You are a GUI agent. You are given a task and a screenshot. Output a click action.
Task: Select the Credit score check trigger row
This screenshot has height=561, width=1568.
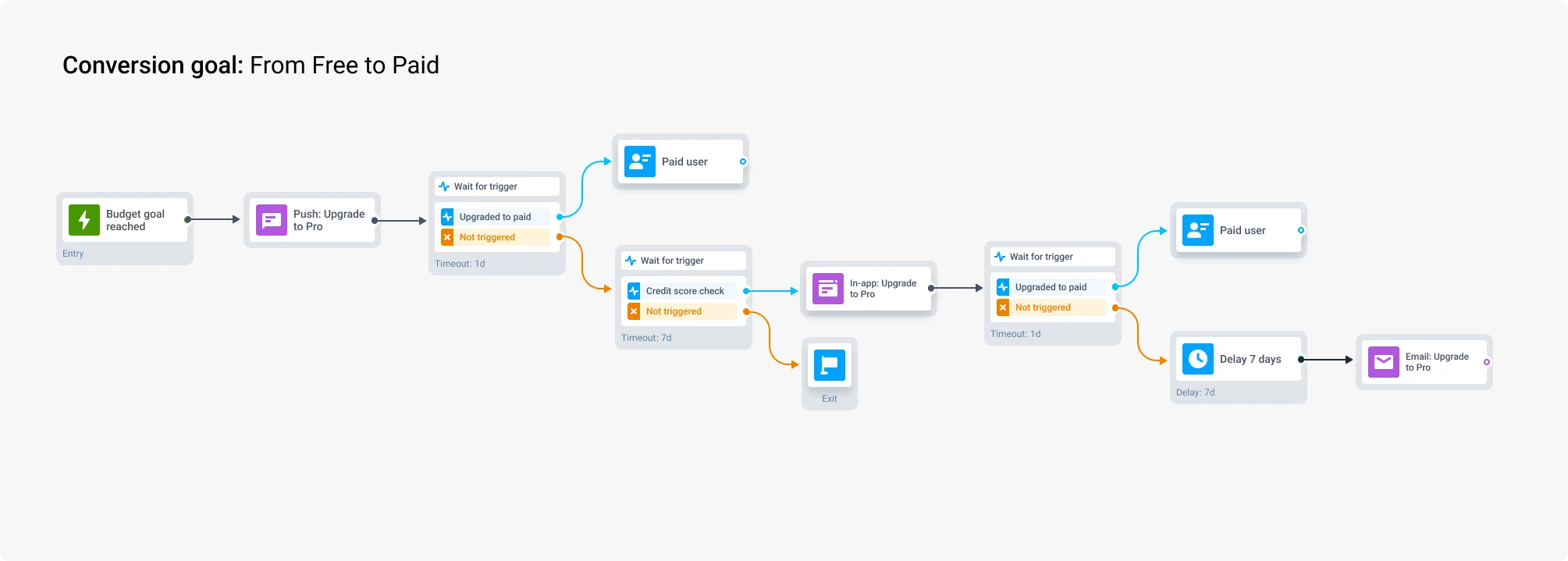[x=684, y=291]
